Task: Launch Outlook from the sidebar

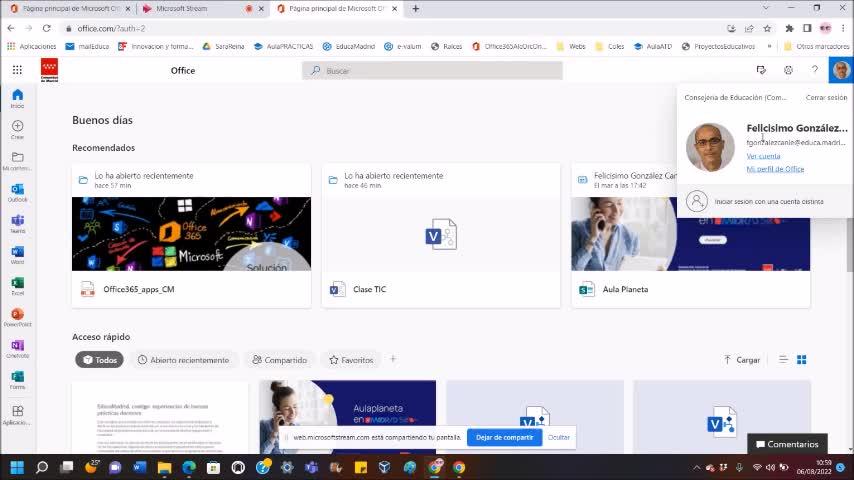Action: pyautogui.click(x=17, y=192)
